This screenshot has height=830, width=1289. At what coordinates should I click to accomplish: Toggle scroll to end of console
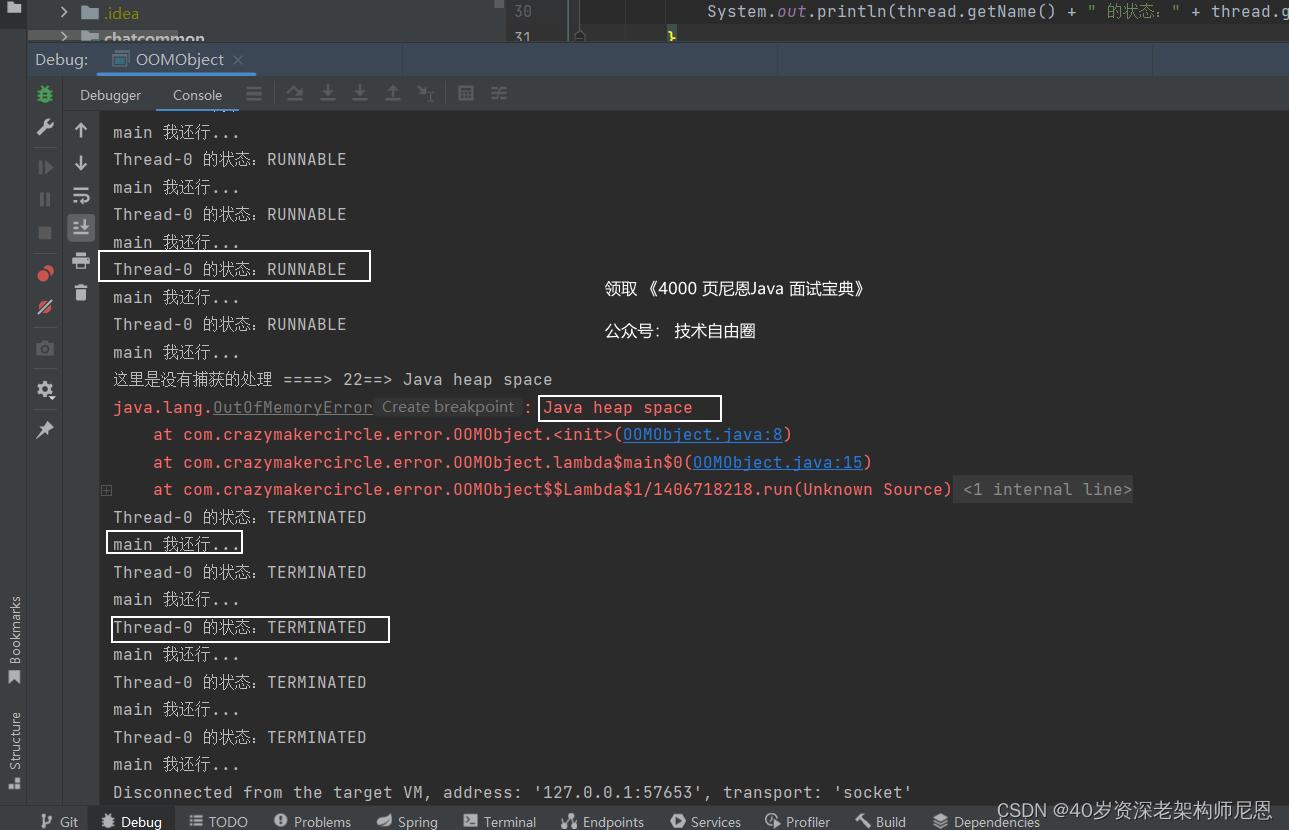(x=81, y=228)
